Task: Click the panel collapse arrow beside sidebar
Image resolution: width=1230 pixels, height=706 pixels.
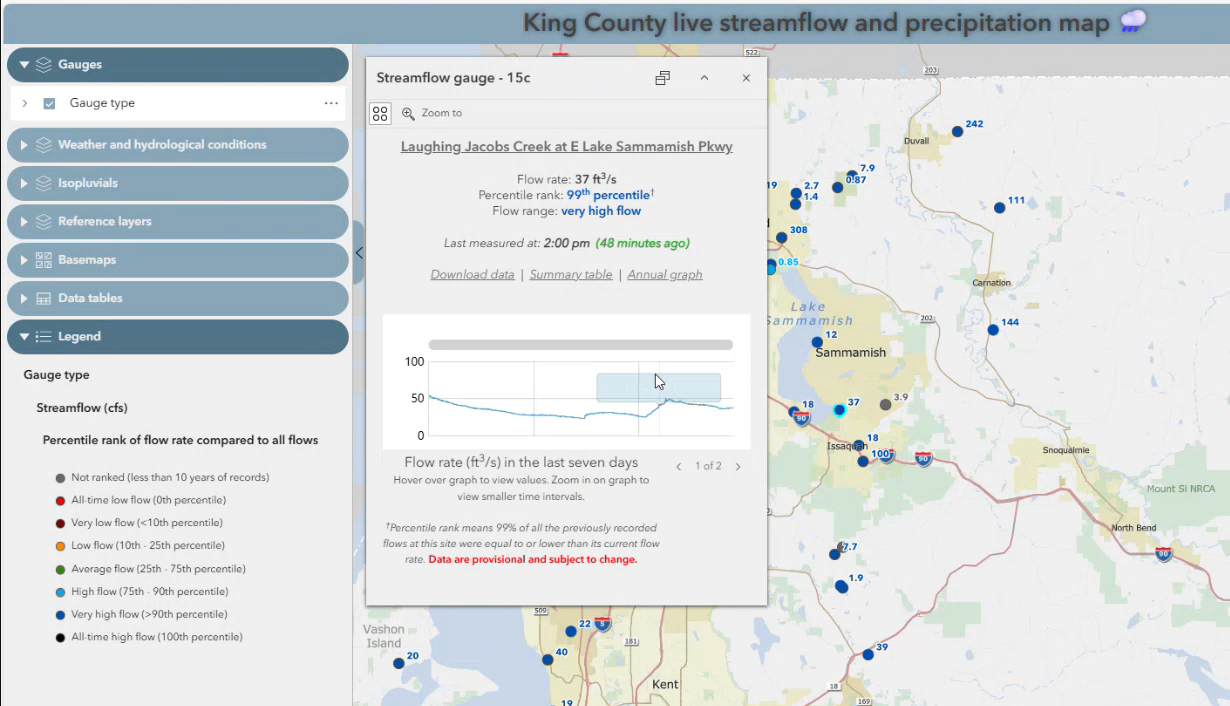Action: [359, 252]
